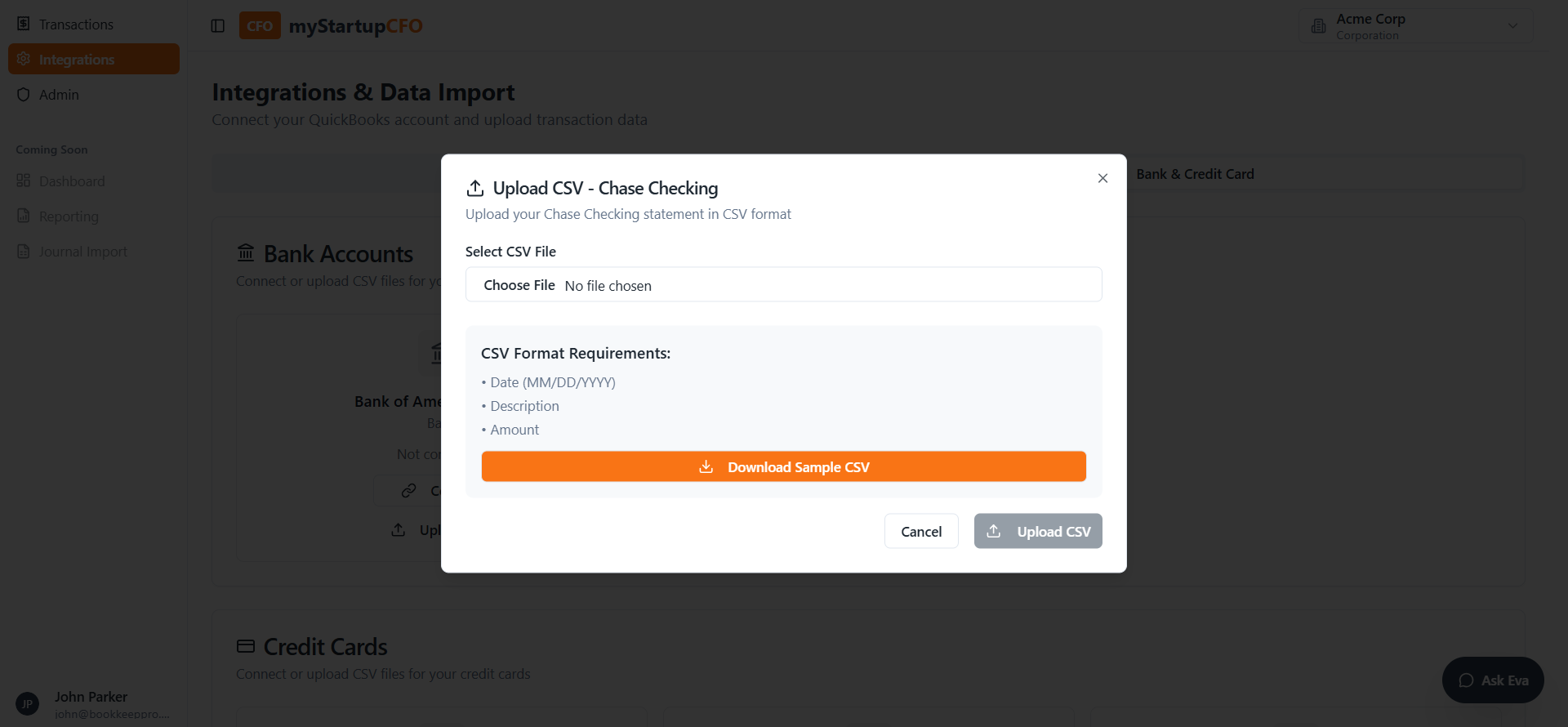Switch to Bank & Credit Card tab
The height and width of the screenshot is (727, 1568).
pyautogui.click(x=1195, y=174)
